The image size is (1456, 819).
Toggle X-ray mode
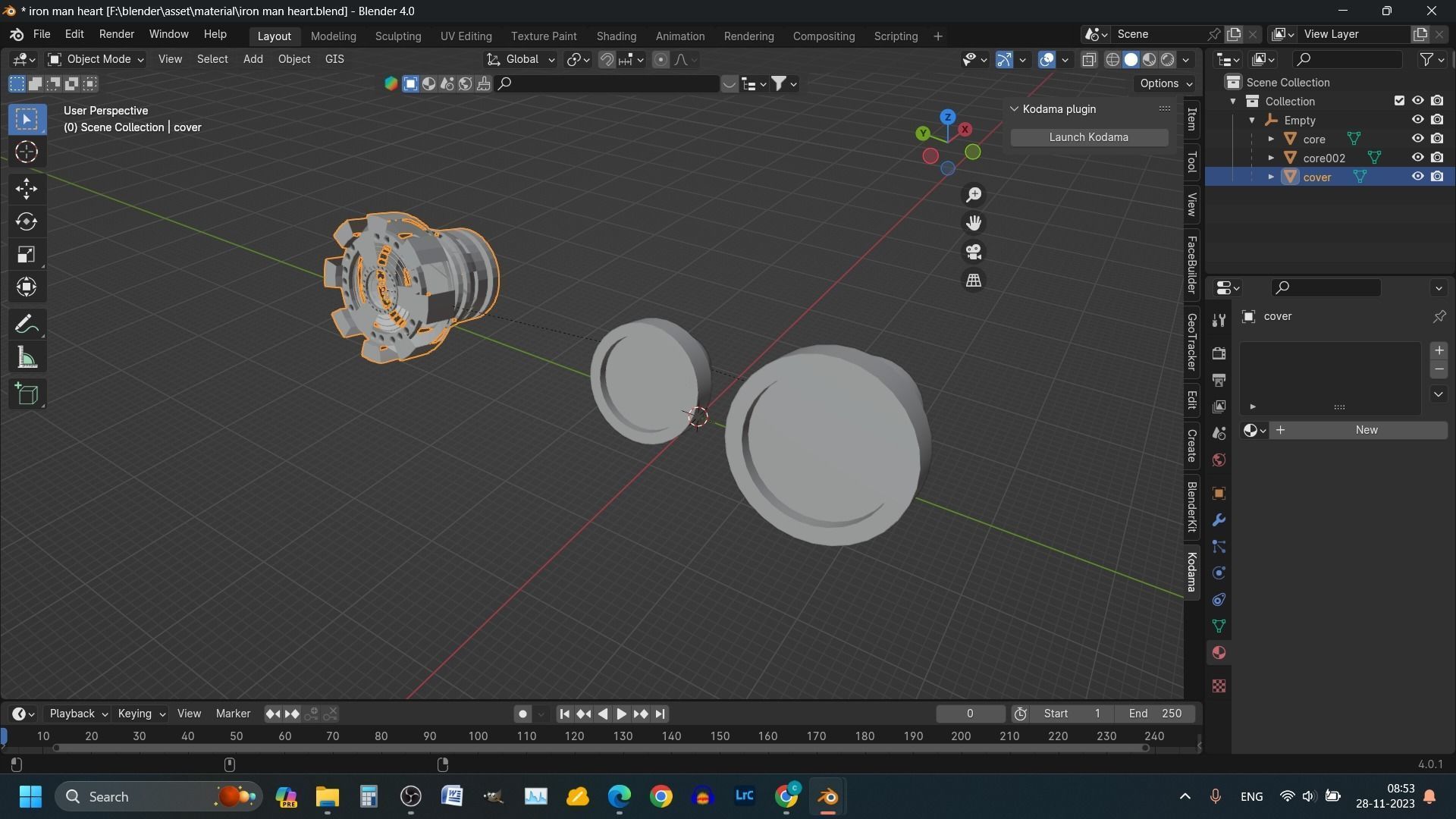1089,59
